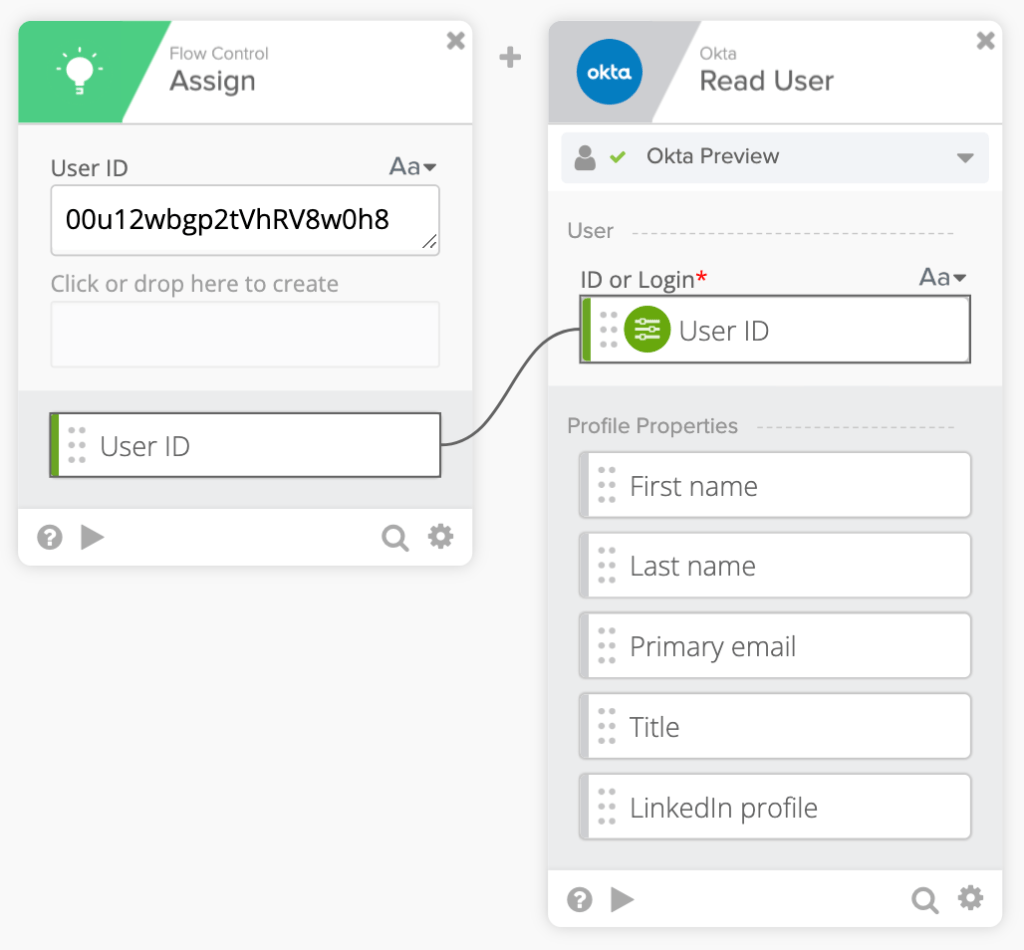
Task: Select the Primary email output field
Action: pos(776,647)
